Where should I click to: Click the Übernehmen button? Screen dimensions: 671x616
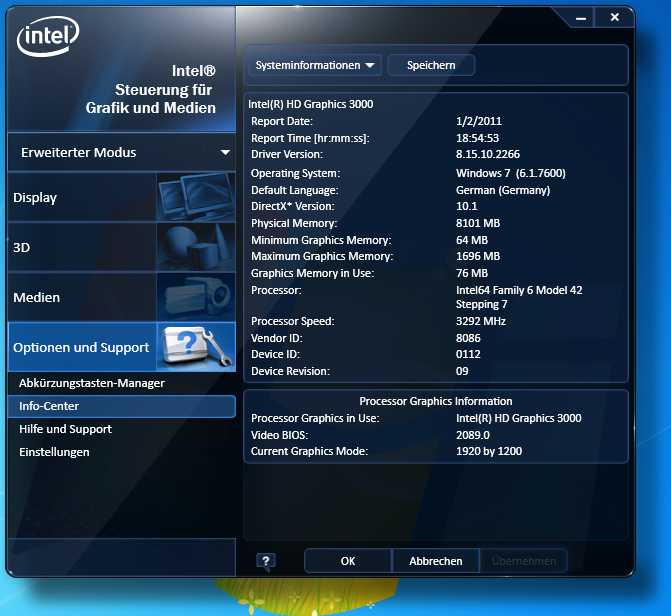[x=524, y=561]
